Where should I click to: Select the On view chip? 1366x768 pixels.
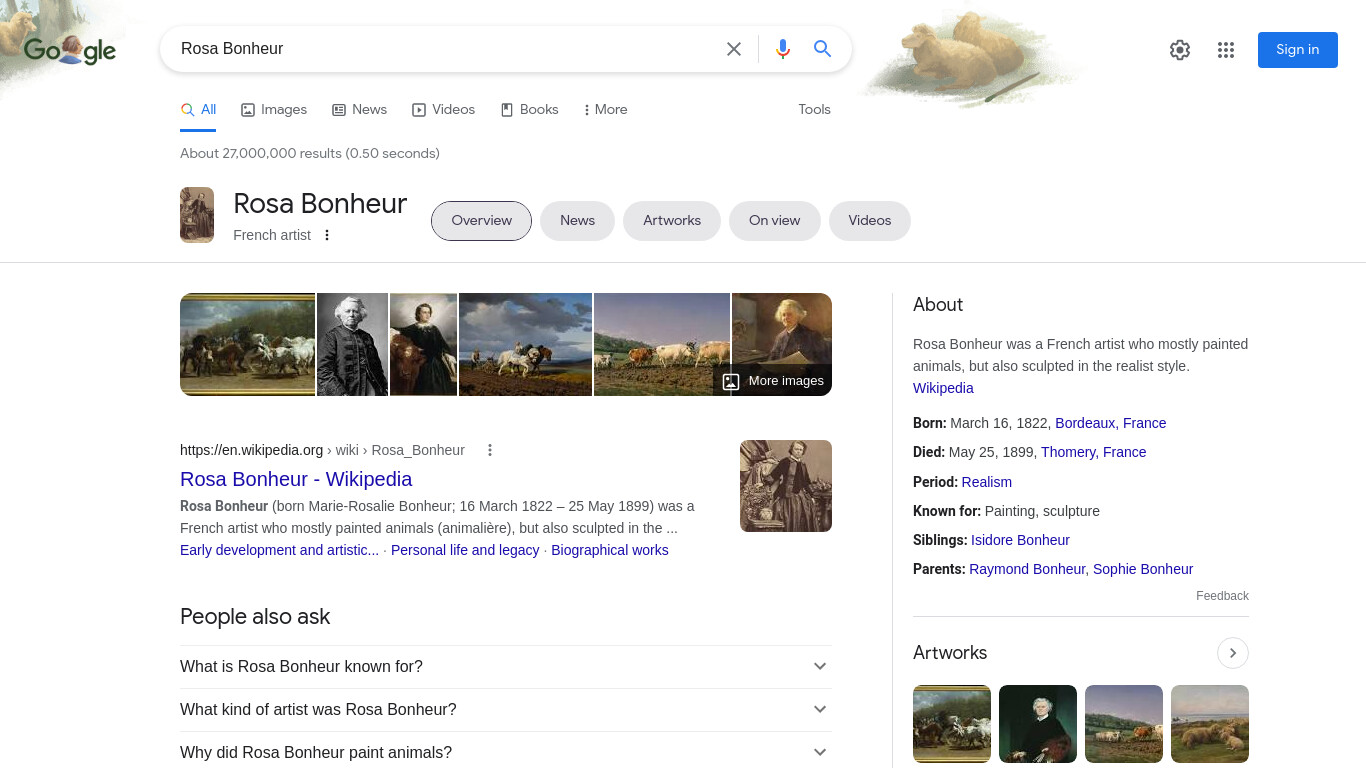pos(775,221)
